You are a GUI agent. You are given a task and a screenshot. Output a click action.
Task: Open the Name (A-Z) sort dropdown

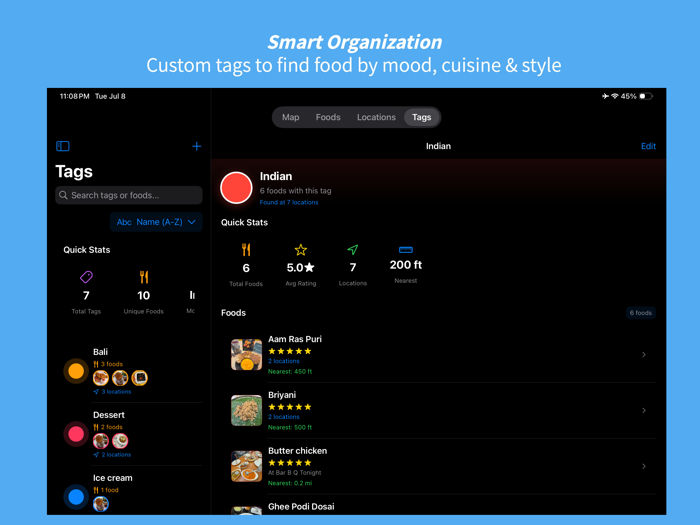(156, 222)
